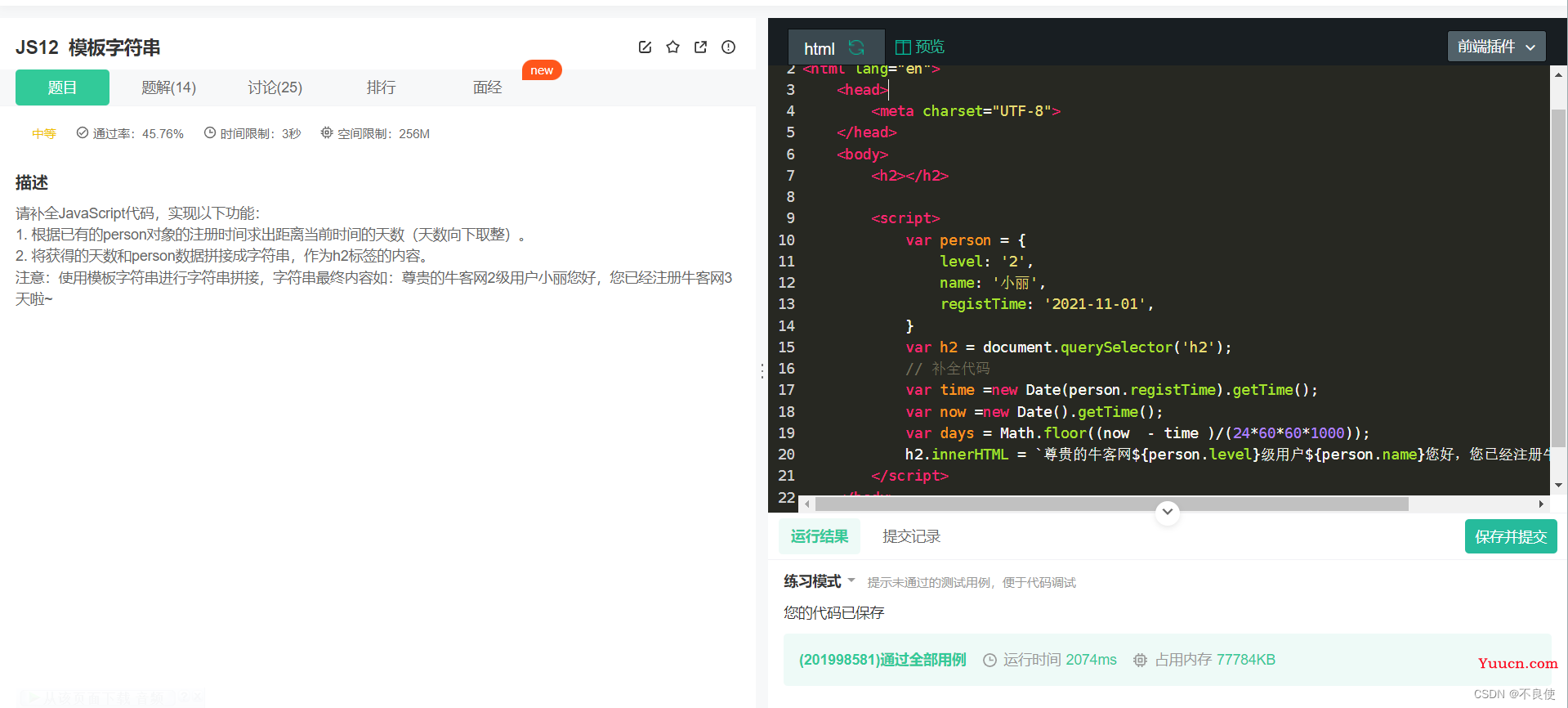Click the editor scroll down arrow
This screenshot has height=708, width=1568.
click(x=1558, y=486)
